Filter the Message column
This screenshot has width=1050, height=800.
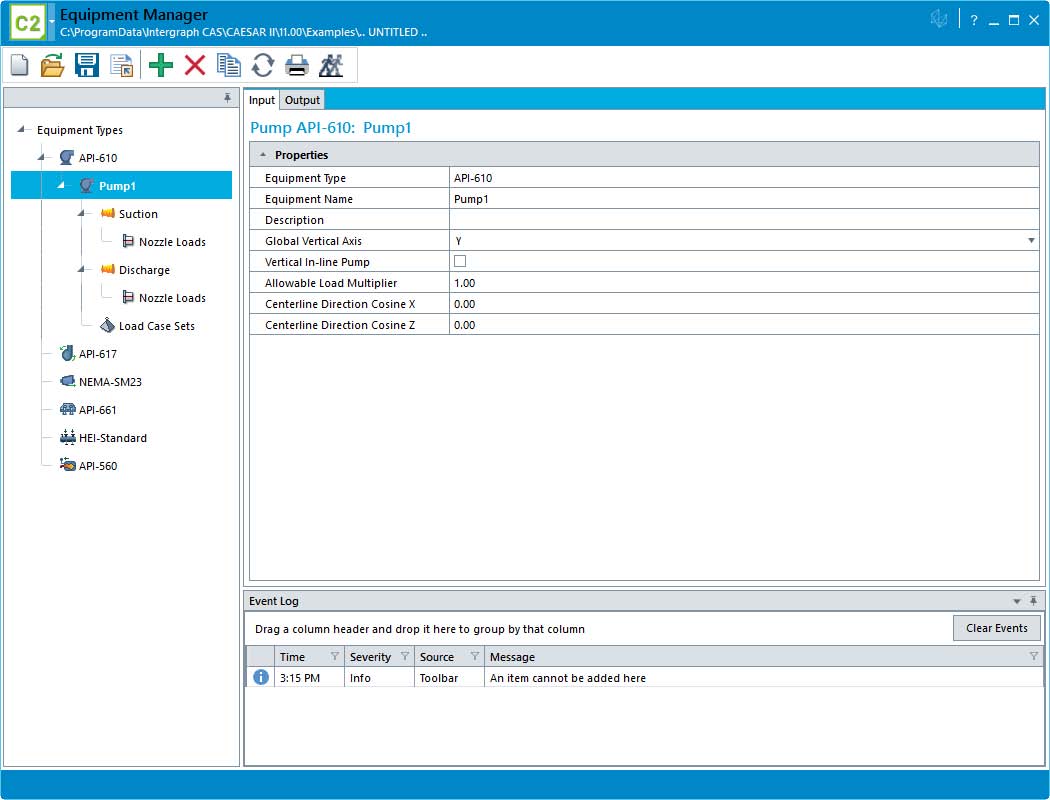point(1033,656)
